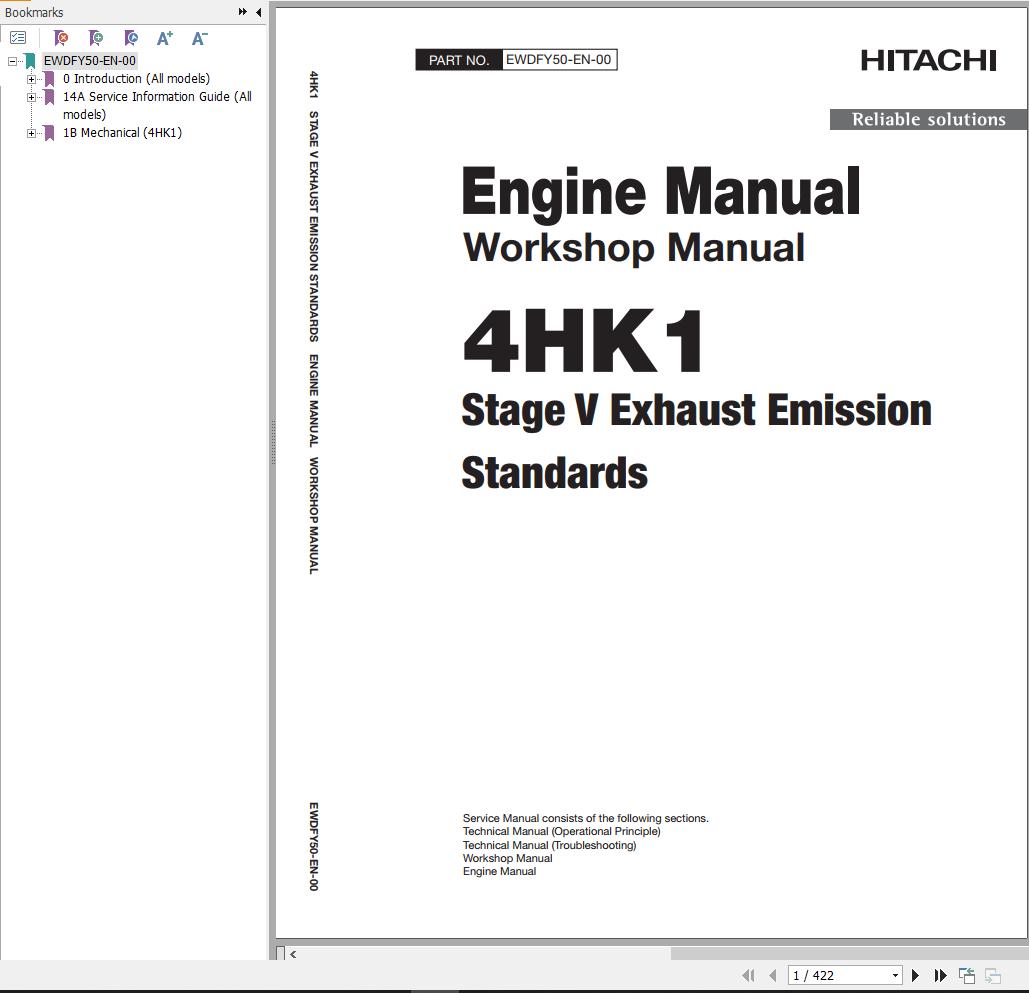
Task: Click the 'Stage V Exhaust Emission' heading
Action: [x=696, y=410]
